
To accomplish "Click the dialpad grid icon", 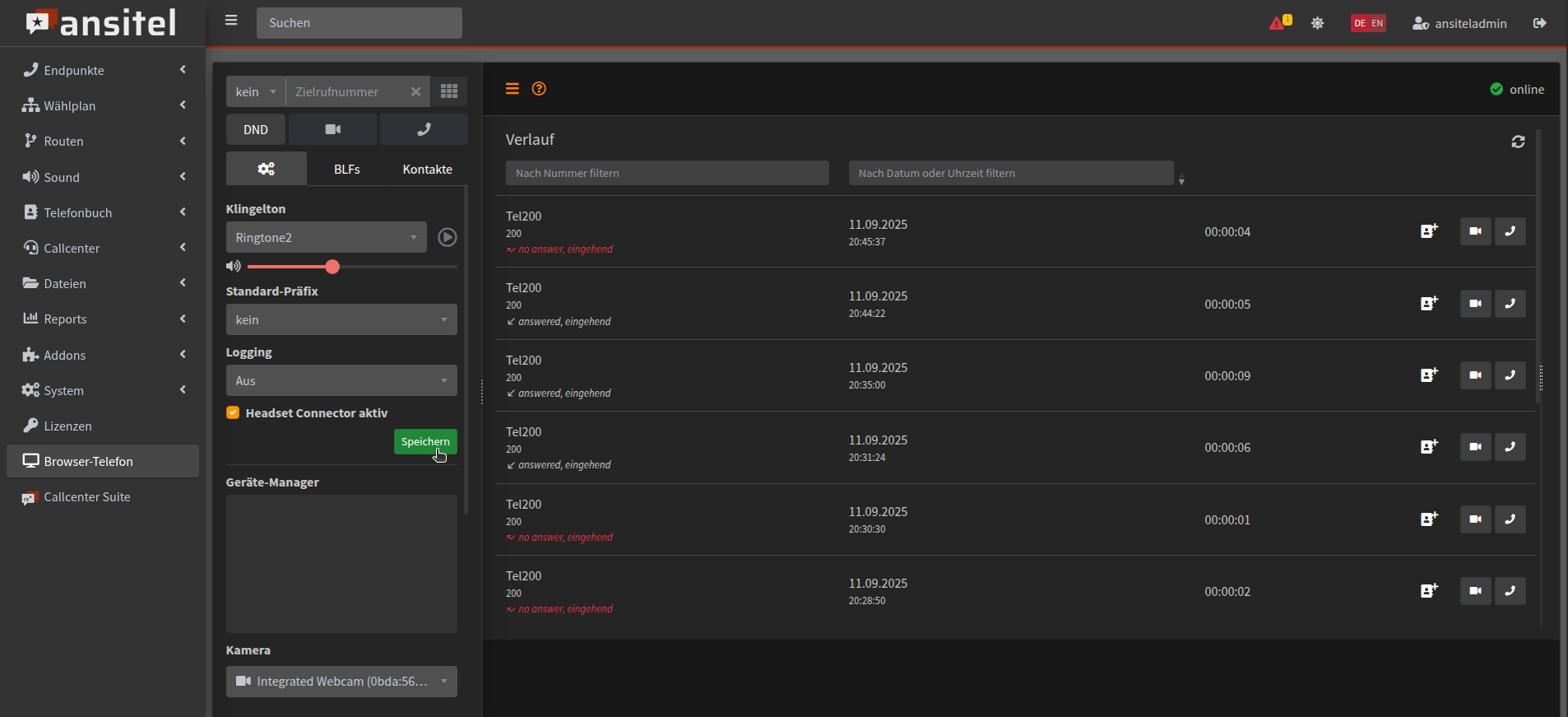I will pos(449,91).
